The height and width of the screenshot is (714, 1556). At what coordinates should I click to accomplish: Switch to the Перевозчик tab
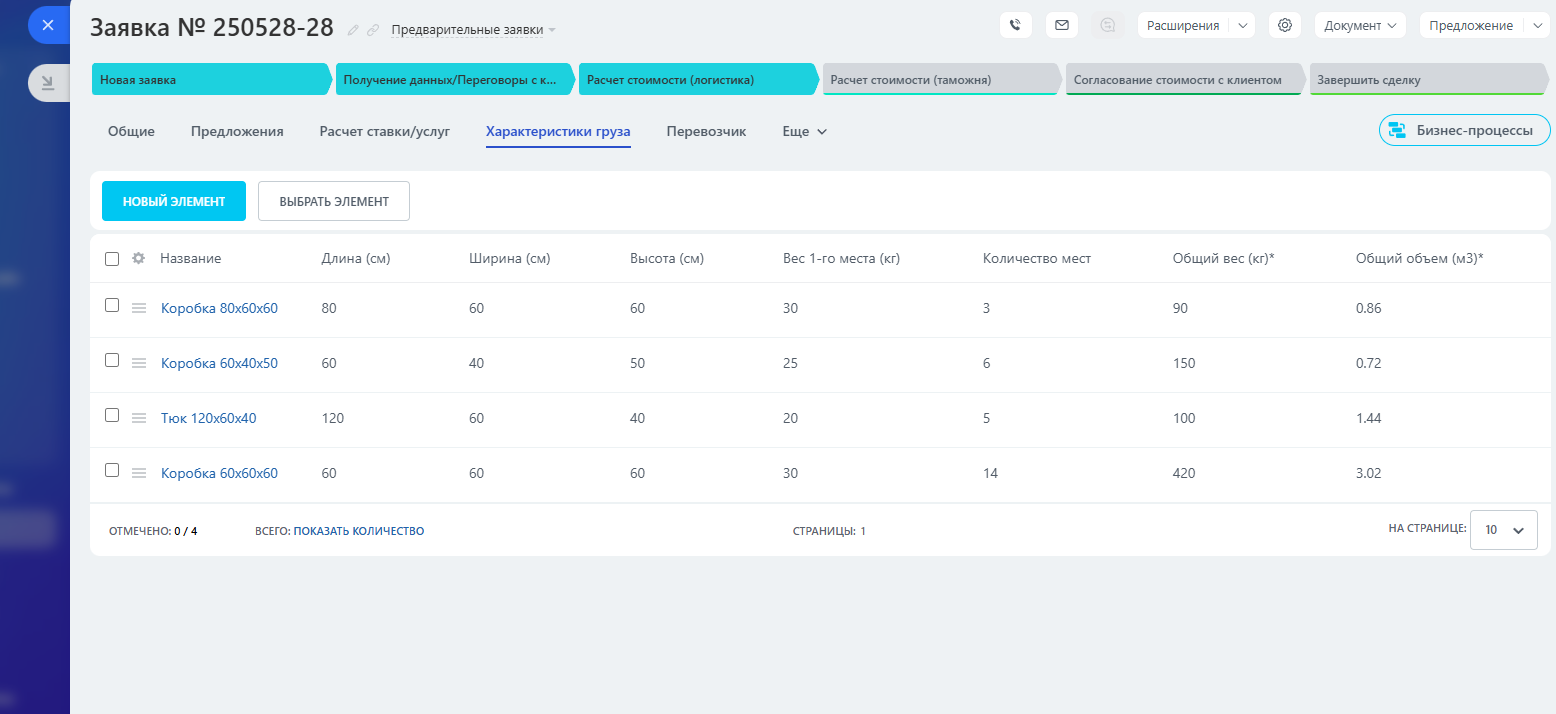(x=706, y=131)
